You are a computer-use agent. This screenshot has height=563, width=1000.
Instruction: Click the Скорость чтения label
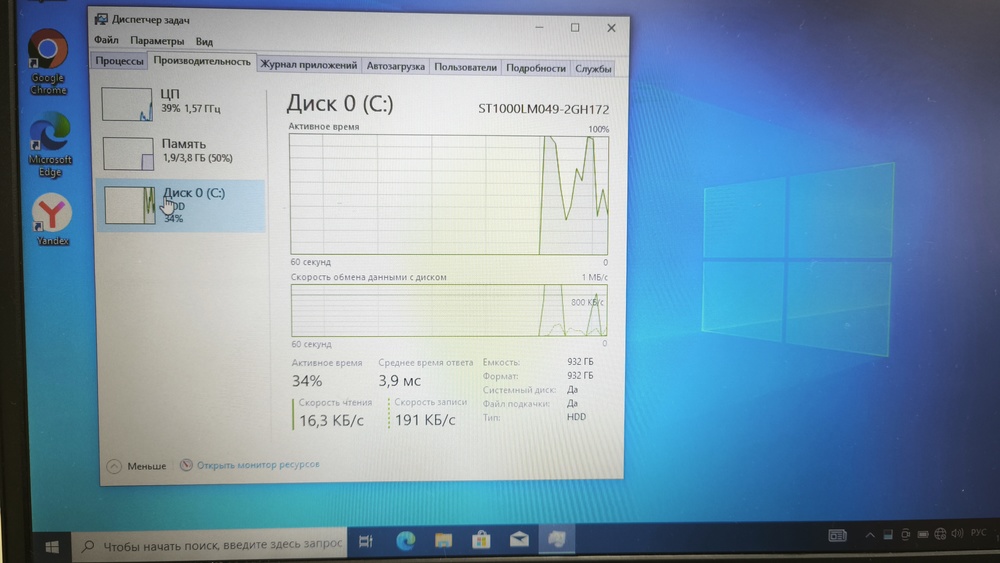point(335,402)
